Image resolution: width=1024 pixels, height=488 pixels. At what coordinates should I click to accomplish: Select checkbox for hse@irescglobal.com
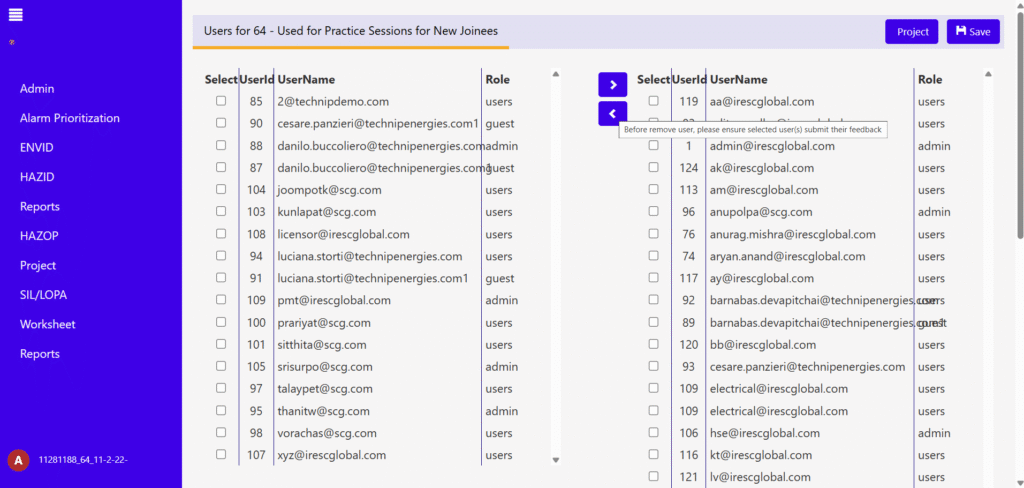[x=653, y=432]
